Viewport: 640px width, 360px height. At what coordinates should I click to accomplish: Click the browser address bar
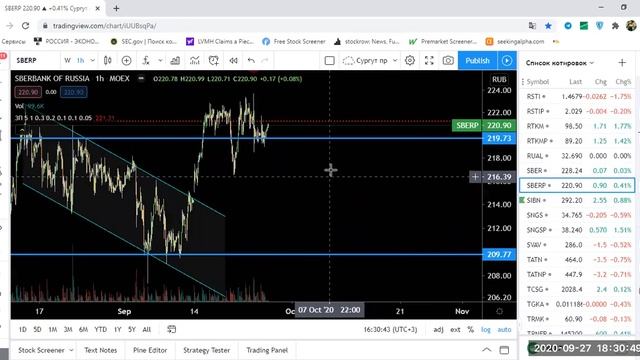tap(282, 26)
